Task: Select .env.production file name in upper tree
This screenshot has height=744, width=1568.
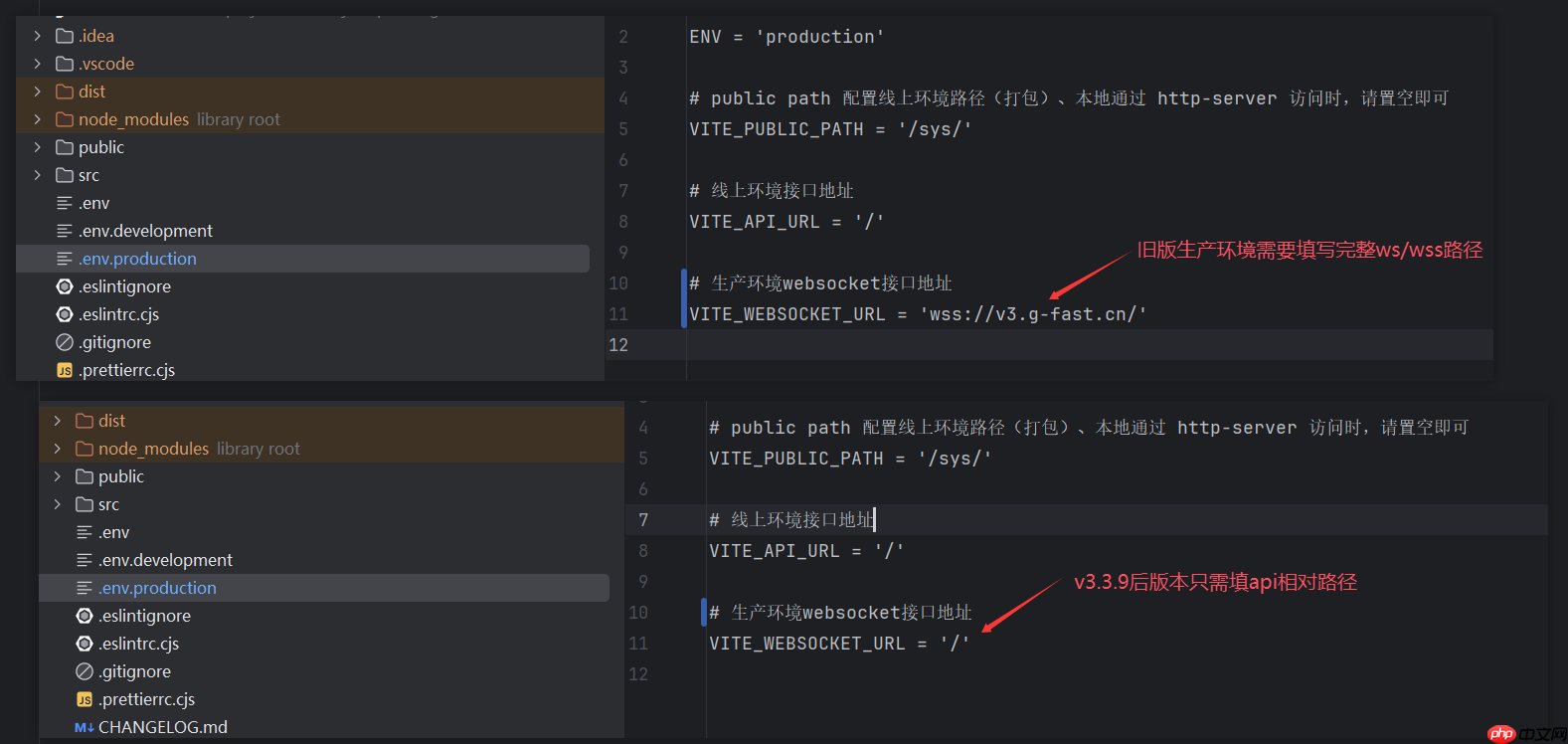Action: [137, 259]
